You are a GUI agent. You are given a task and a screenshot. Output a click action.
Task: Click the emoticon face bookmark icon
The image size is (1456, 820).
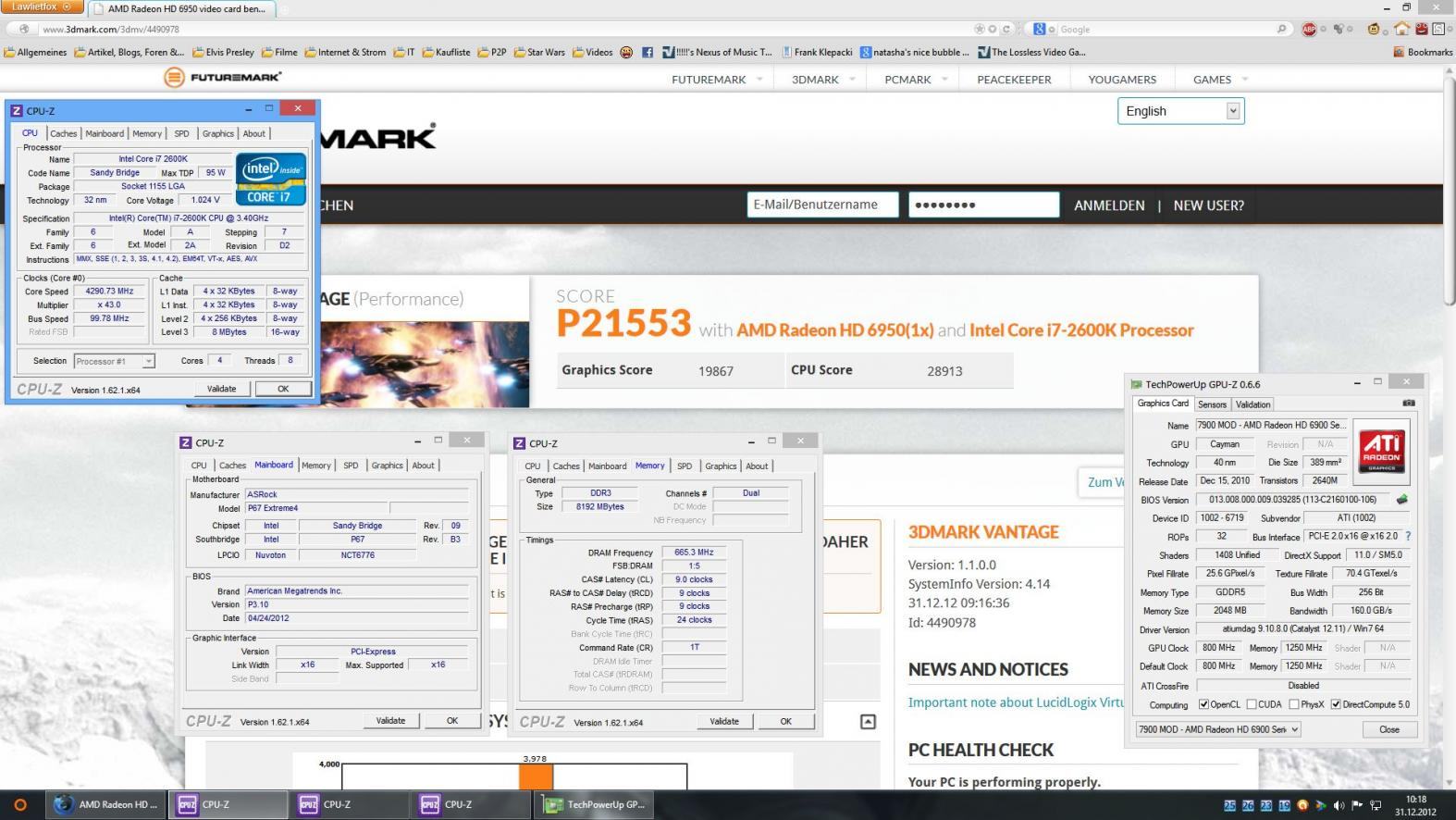pyautogui.click(x=626, y=52)
